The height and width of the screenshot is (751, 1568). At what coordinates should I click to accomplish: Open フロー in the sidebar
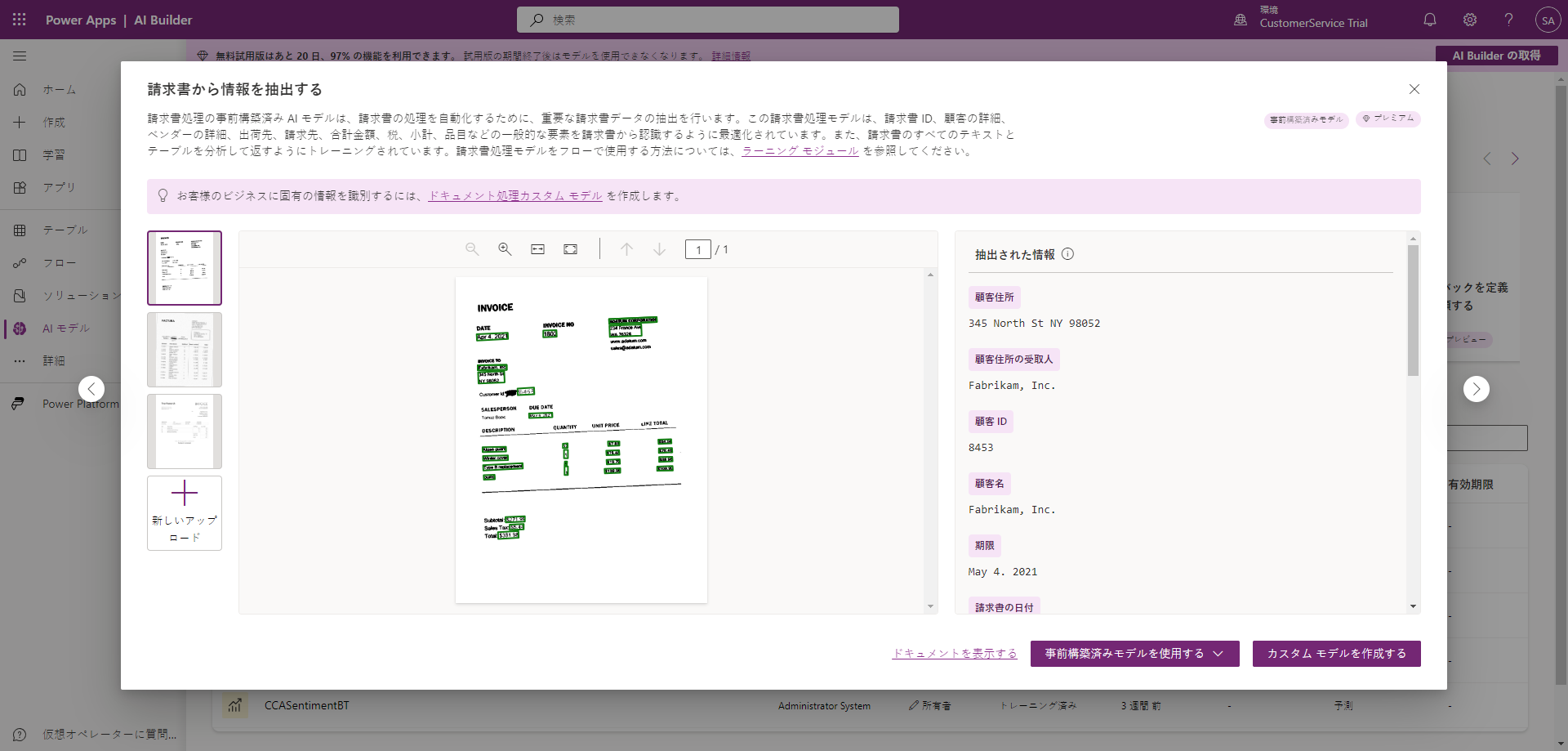pyautogui.click(x=59, y=263)
